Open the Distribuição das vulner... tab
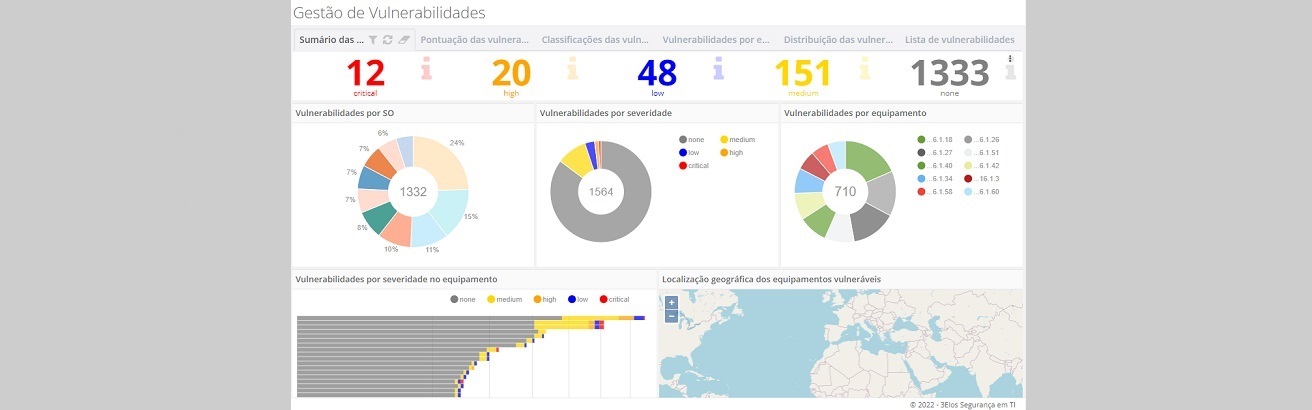Viewport: 1312px width, 410px height. coord(838,40)
